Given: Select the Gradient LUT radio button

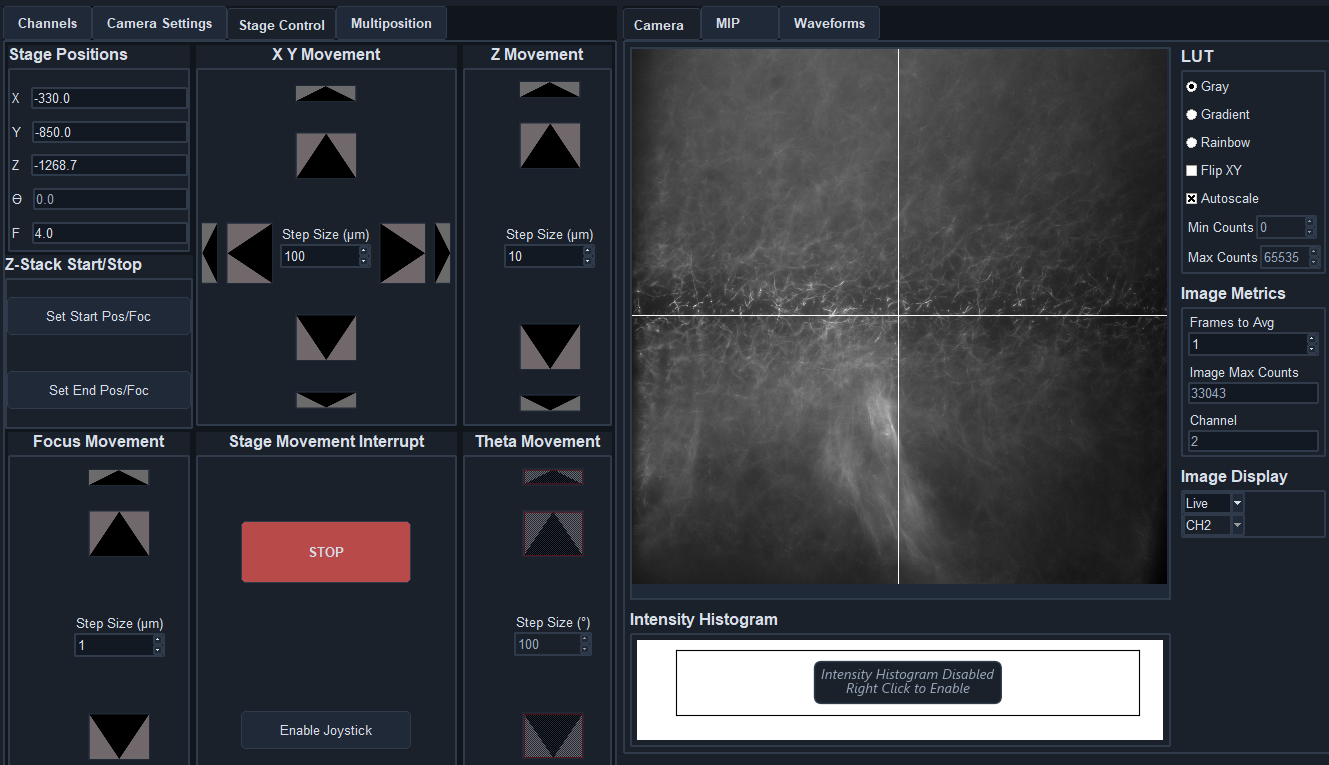Looking at the screenshot, I should [x=1192, y=115].
